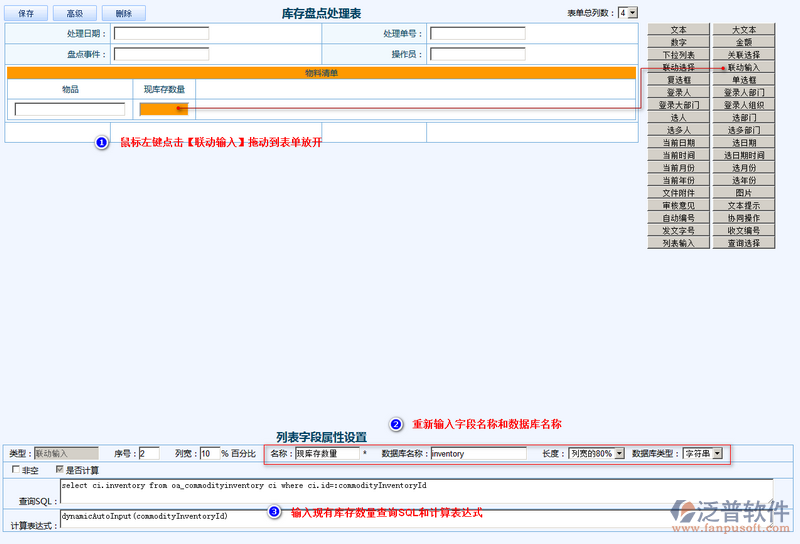
Task: Click the 保存 (Save) button
Action: (27, 14)
